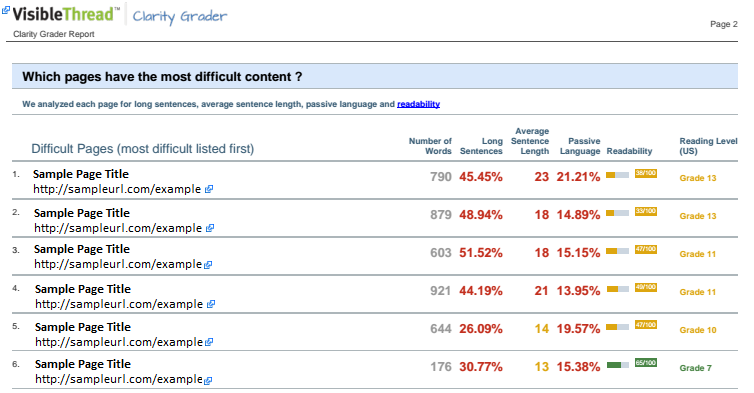Open external link icon for page 1 URL

(x=209, y=189)
